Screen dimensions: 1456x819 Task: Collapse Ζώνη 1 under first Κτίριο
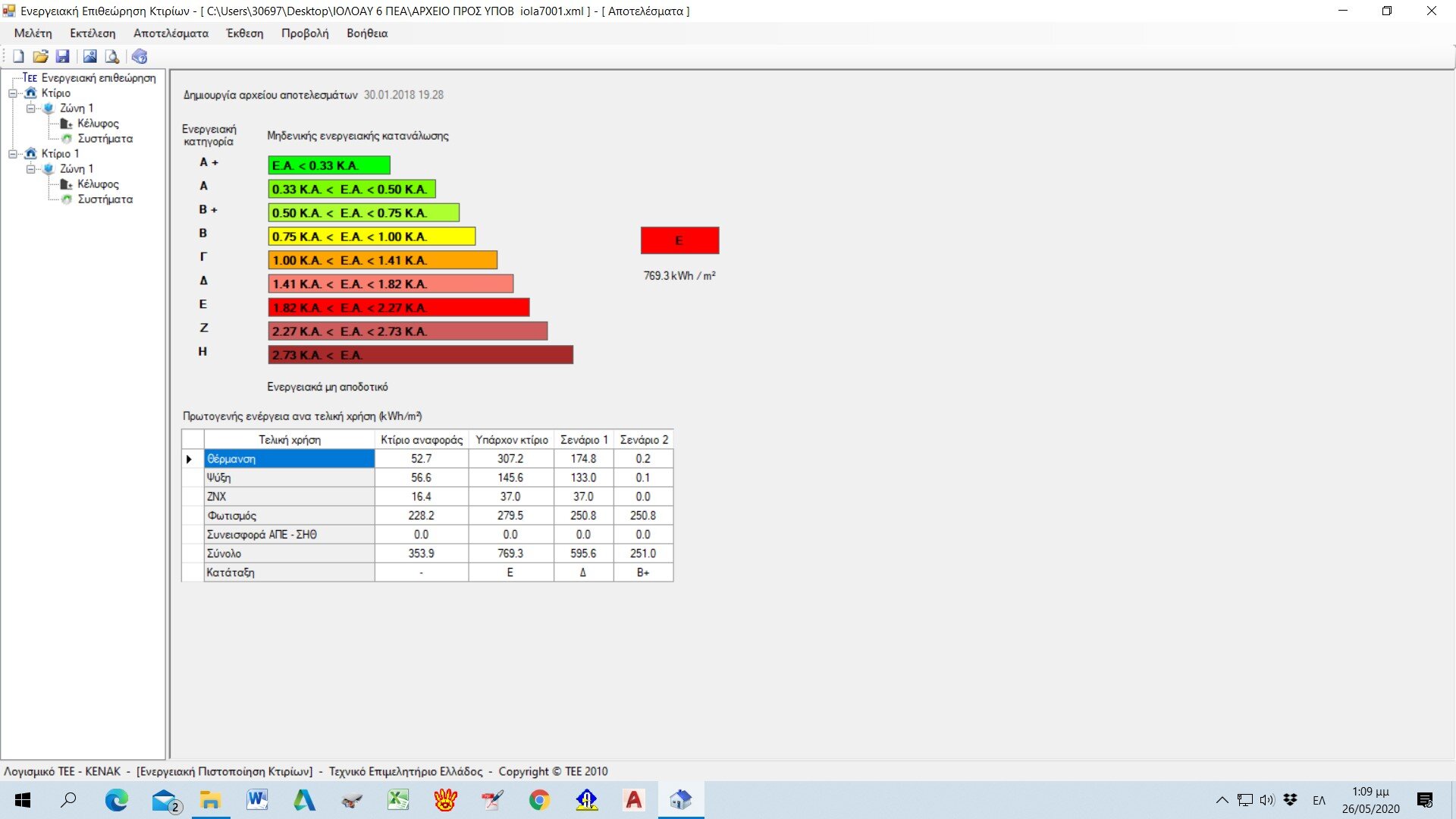pos(31,108)
